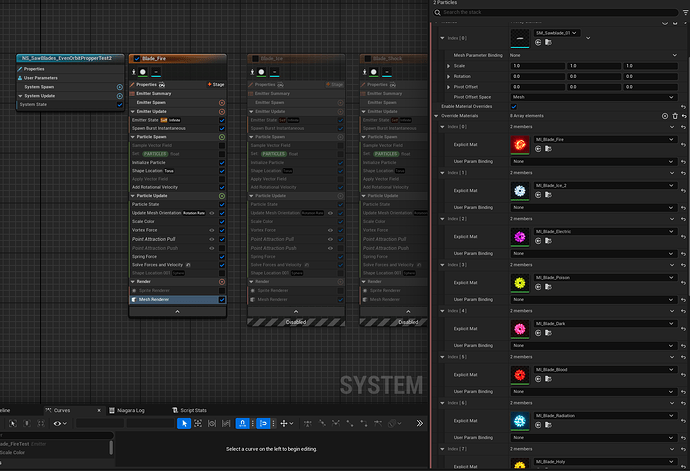The width and height of the screenshot is (690, 471).
Task: Open curve visibility eye dropdown
Action: click(60, 423)
